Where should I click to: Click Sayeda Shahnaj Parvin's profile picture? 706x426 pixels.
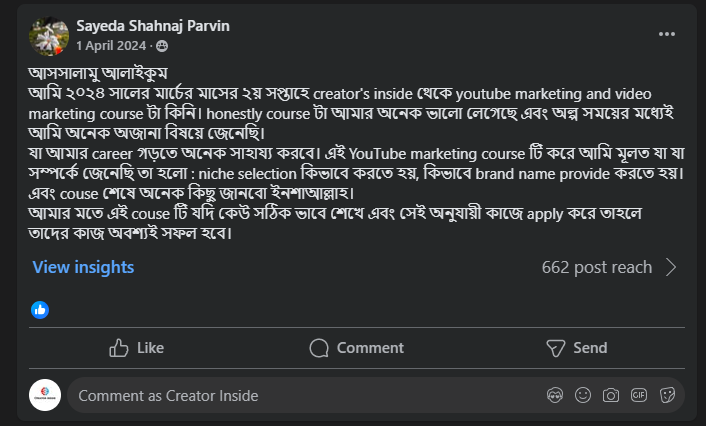pyautogui.click(x=48, y=36)
